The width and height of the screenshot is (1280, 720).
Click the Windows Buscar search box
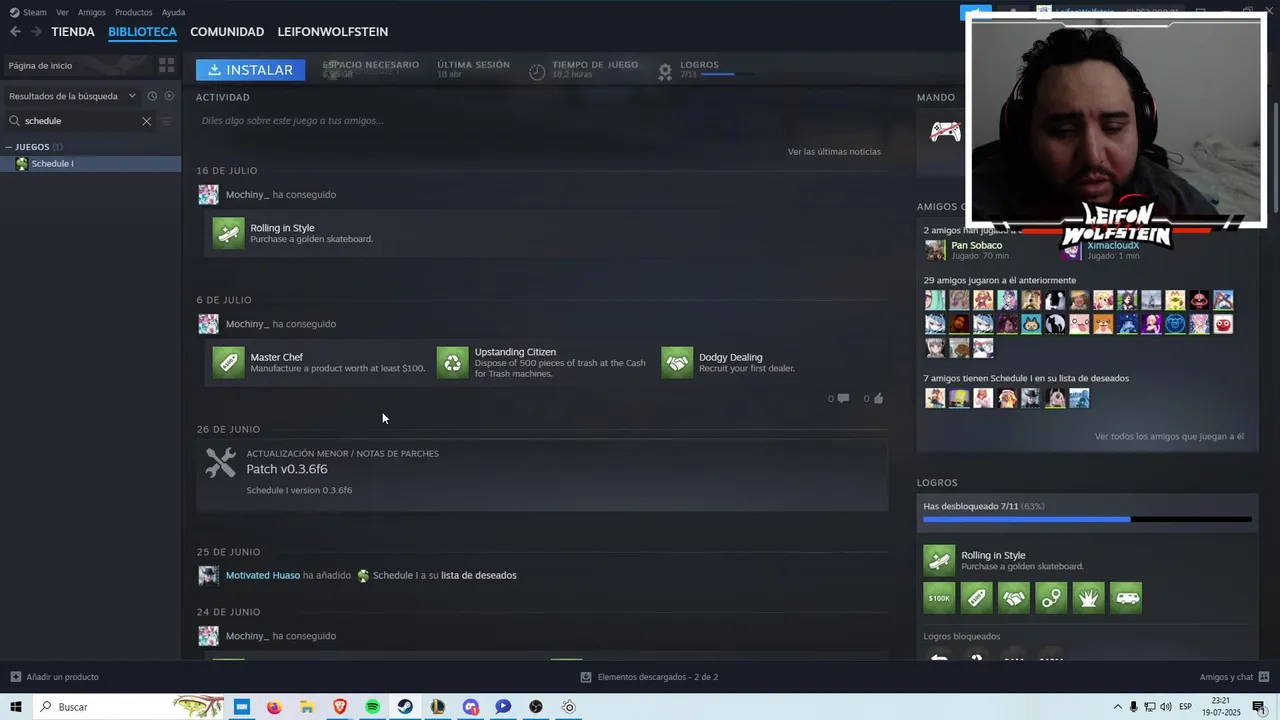[130, 707]
